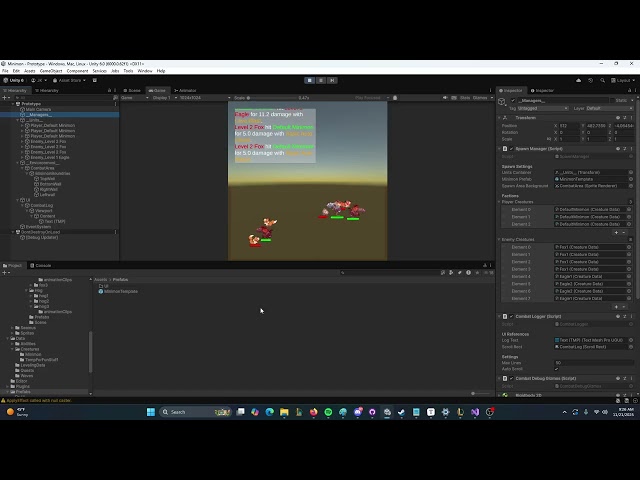
Task: Switch to the Console tab
Action: [40, 265]
